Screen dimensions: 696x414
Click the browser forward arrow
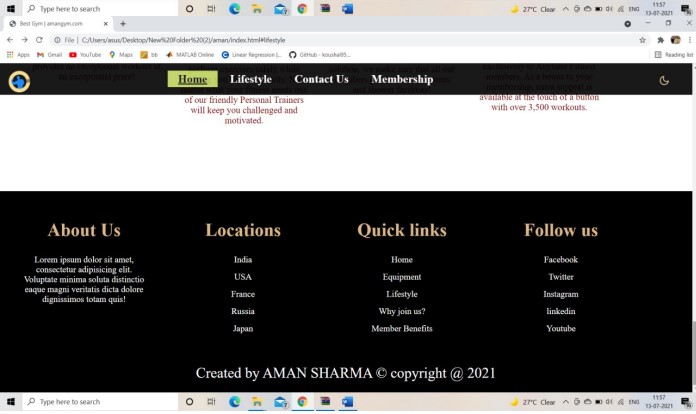[24, 40]
